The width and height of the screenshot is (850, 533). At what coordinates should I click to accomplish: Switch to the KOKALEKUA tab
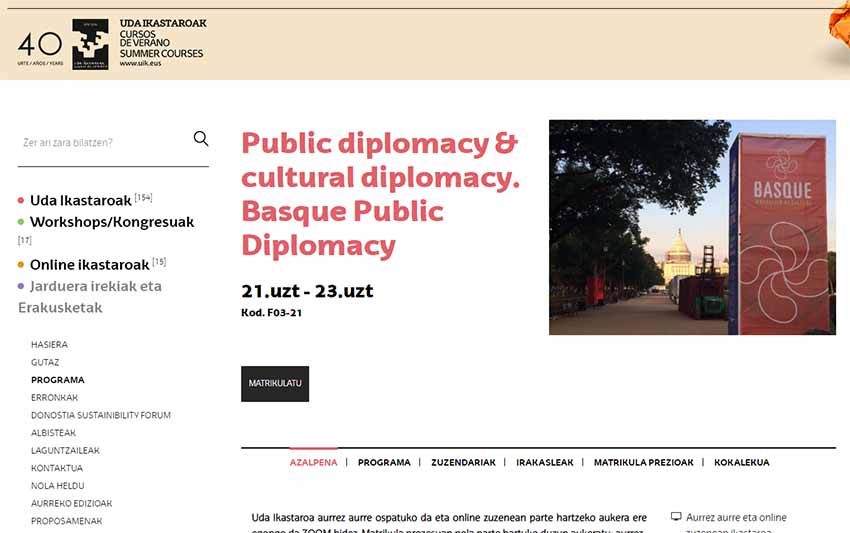742,463
